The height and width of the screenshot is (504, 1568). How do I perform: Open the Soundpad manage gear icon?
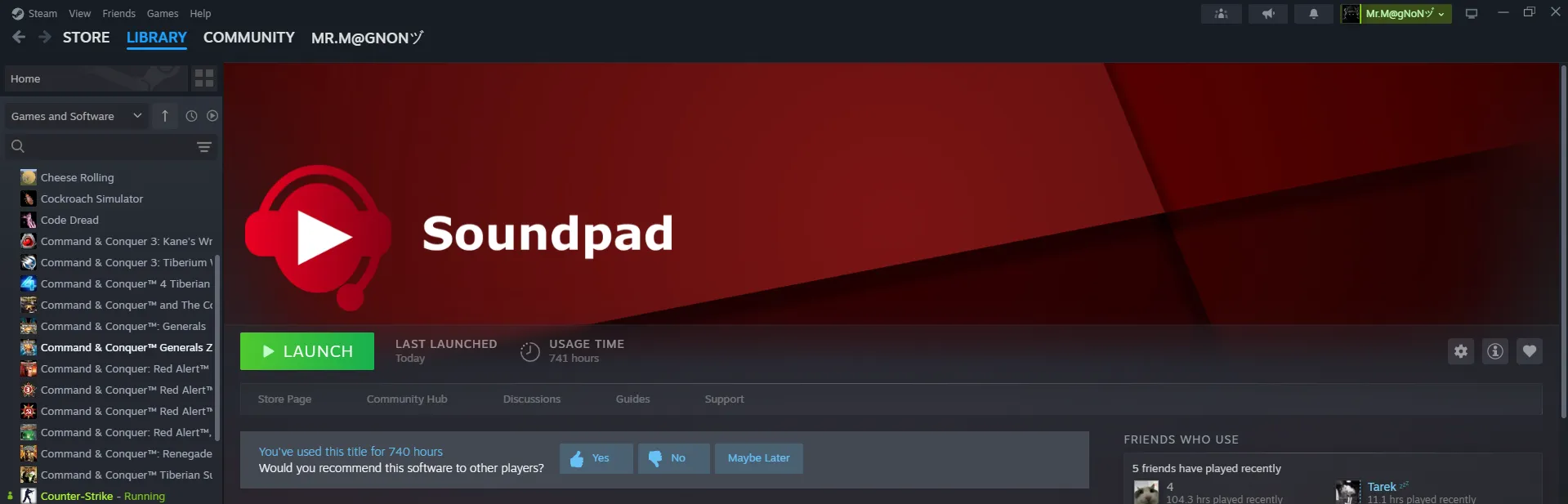1461,351
